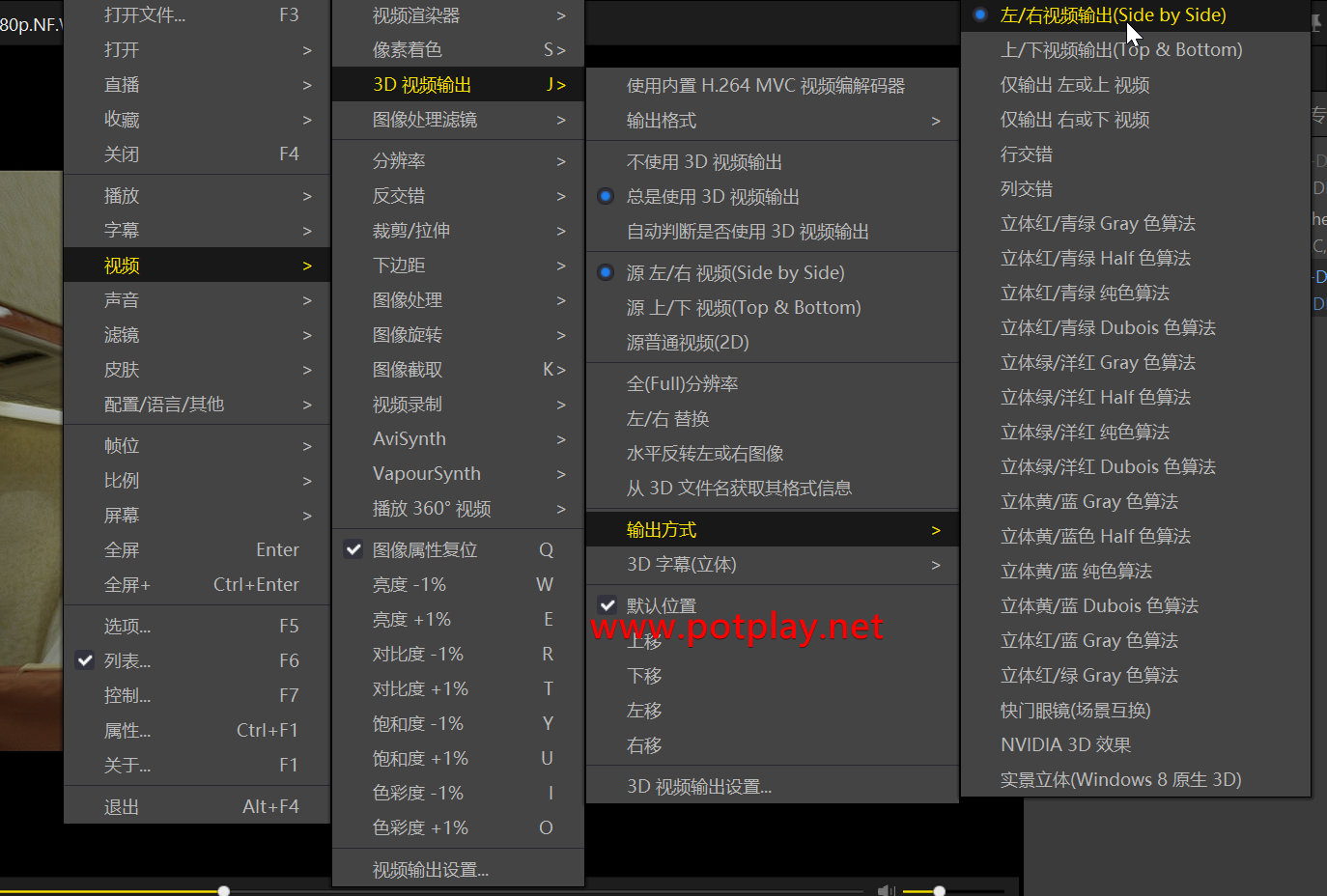
Task: Open 属性... dialog
Action: (x=197, y=731)
